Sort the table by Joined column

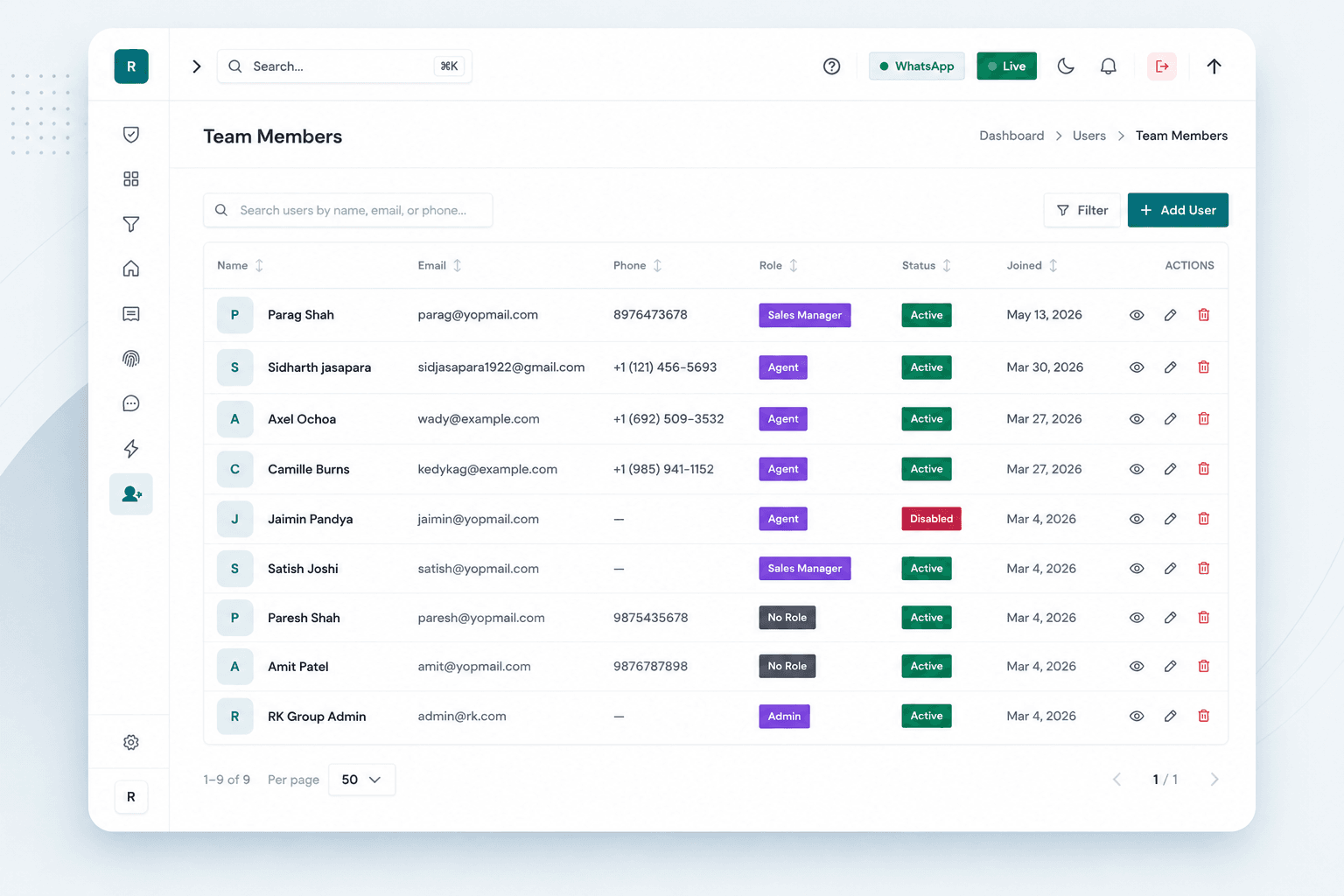point(1032,265)
